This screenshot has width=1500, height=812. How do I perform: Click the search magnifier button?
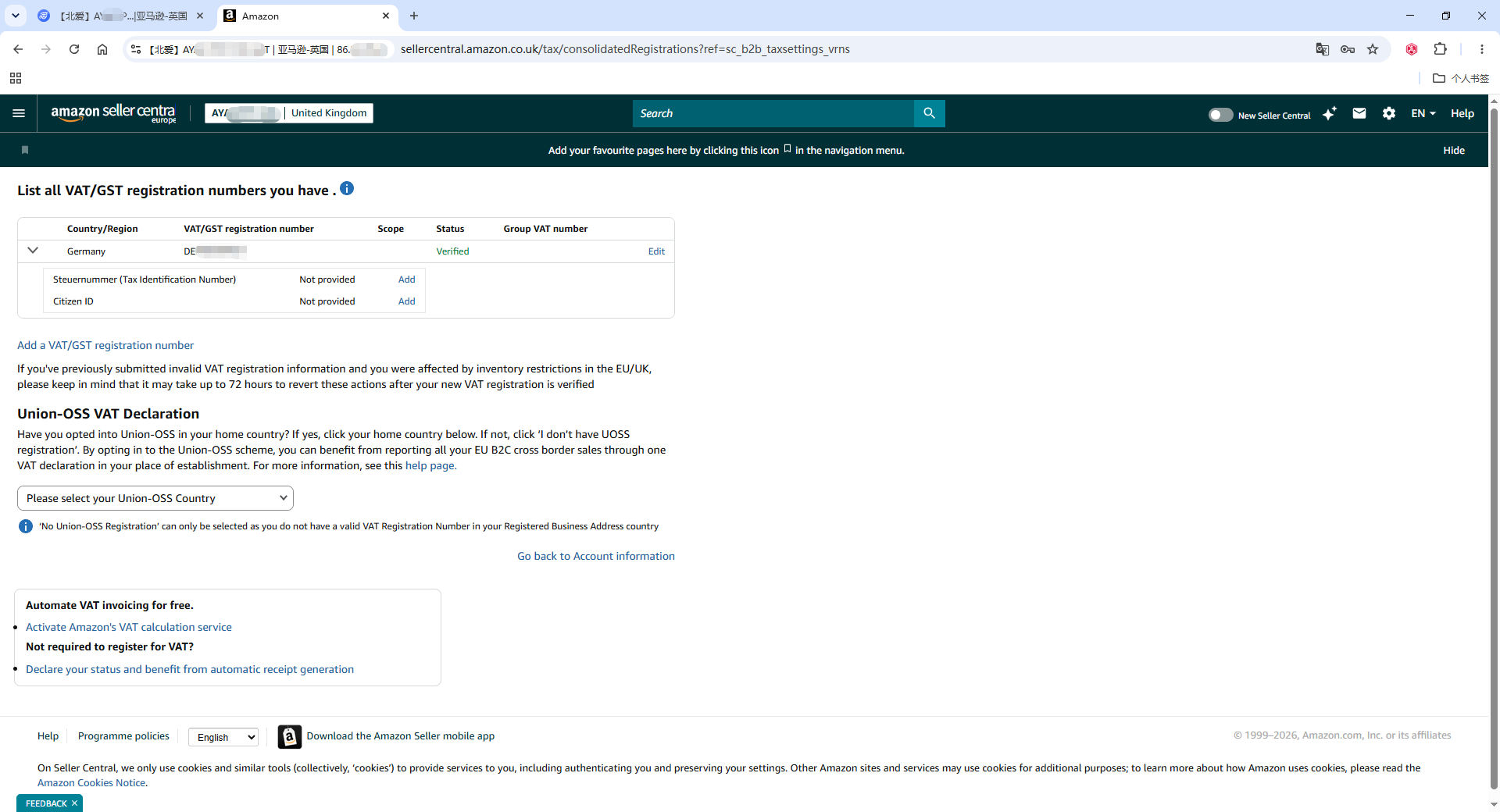pos(929,113)
